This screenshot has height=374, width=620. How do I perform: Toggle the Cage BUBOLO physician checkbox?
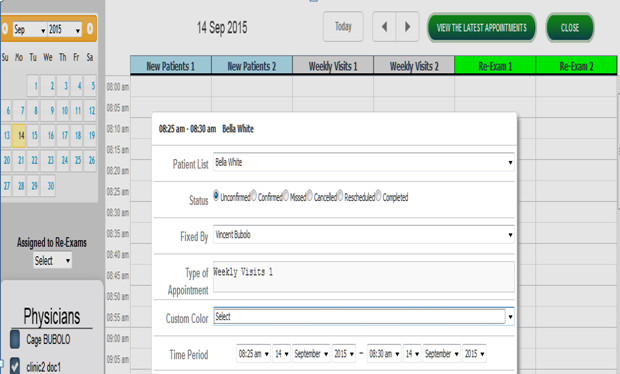tap(15, 339)
